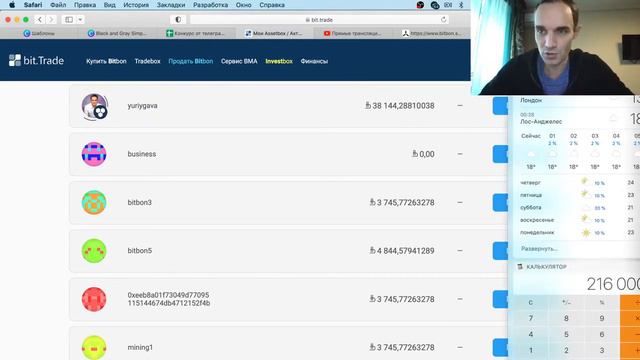The height and width of the screenshot is (360, 640).
Task: Expand weather widget via Развернуть...
Action: pyautogui.click(x=539, y=249)
